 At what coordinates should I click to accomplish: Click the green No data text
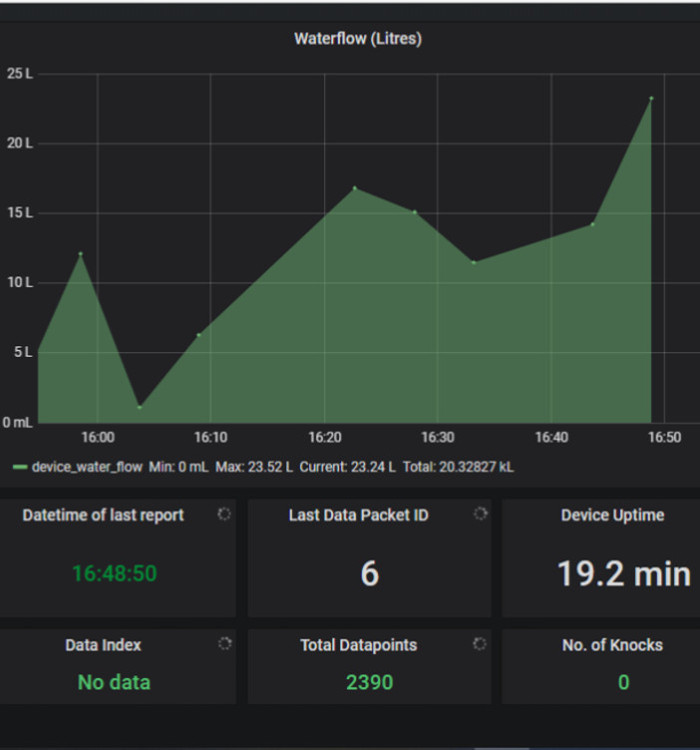114,683
